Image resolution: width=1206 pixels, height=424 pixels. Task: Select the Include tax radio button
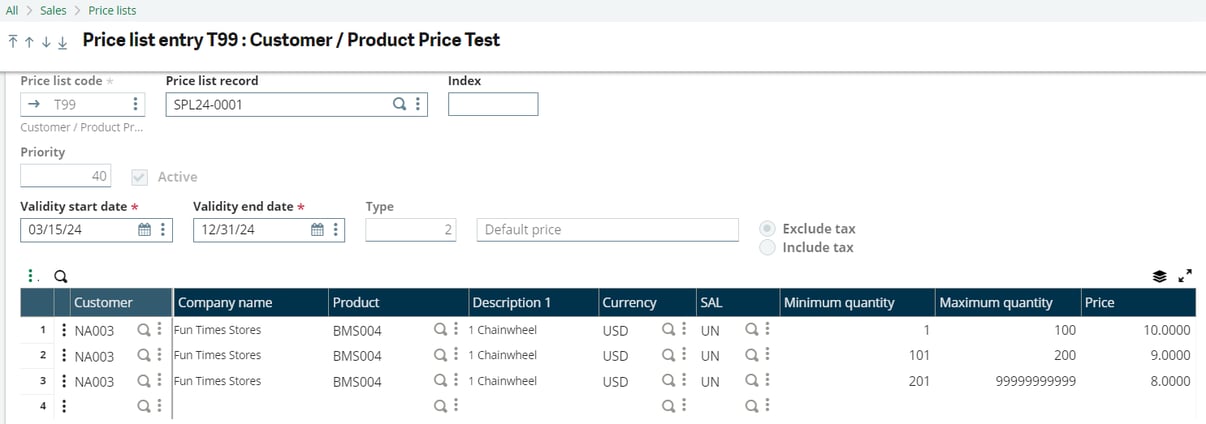767,247
